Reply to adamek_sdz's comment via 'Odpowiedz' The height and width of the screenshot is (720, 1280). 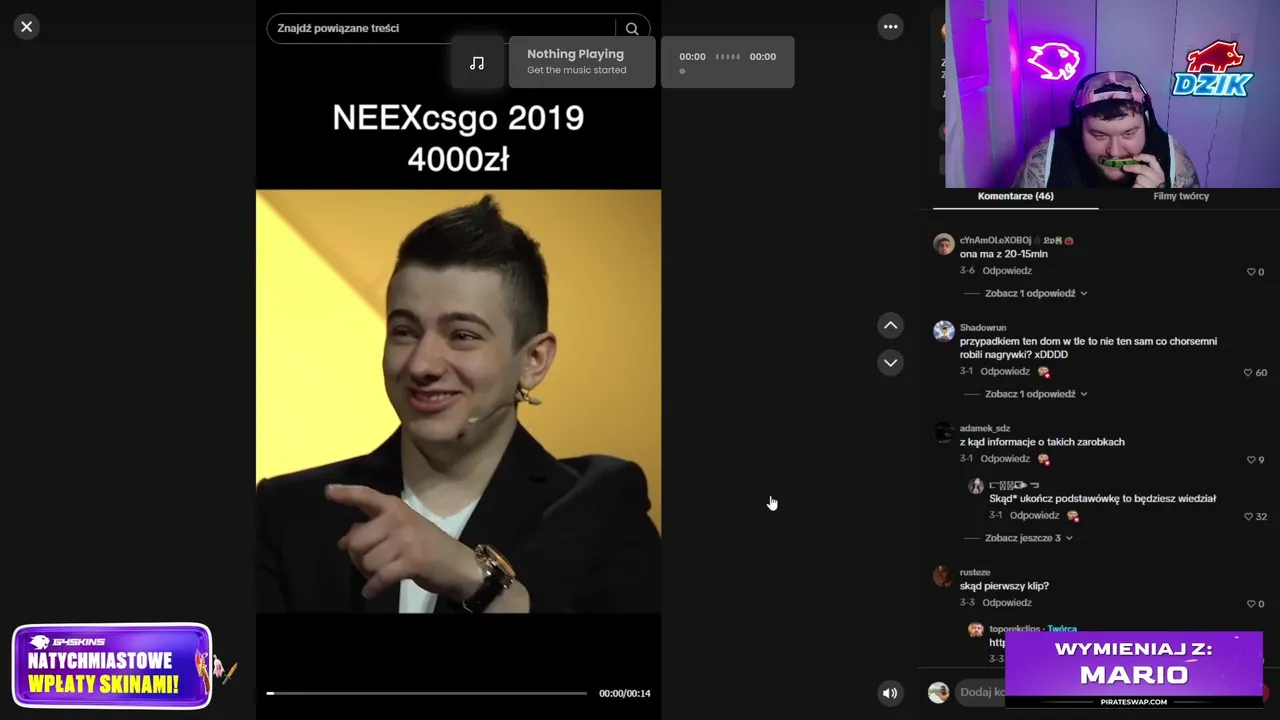pos(1005,459)
